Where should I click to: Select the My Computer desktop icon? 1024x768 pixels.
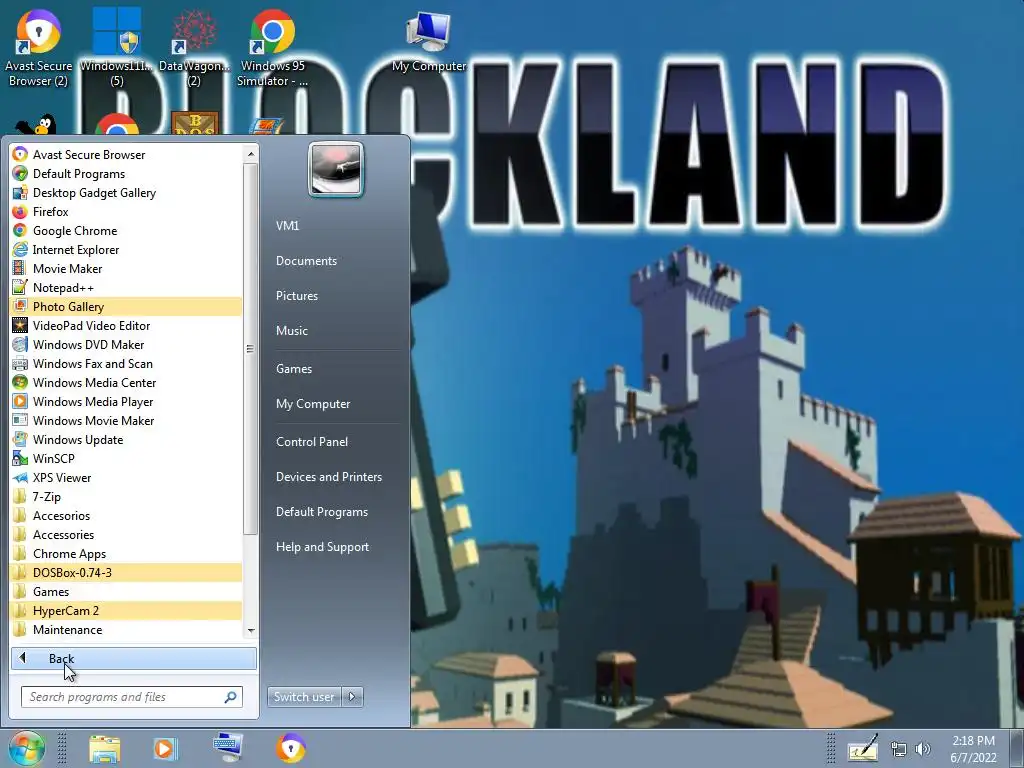click(x=429, y=42)
